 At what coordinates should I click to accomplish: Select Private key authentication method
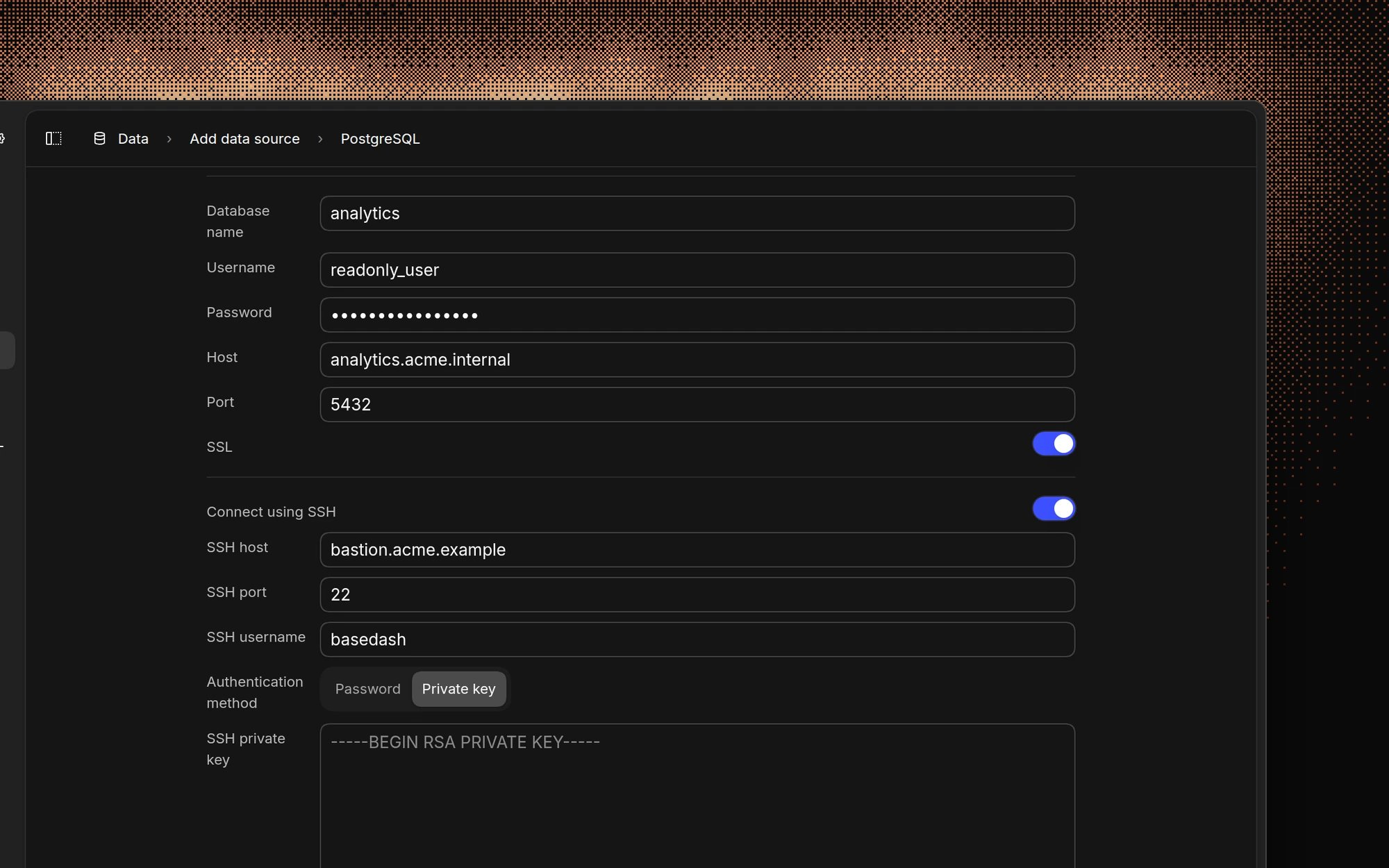tap(458, 689)
